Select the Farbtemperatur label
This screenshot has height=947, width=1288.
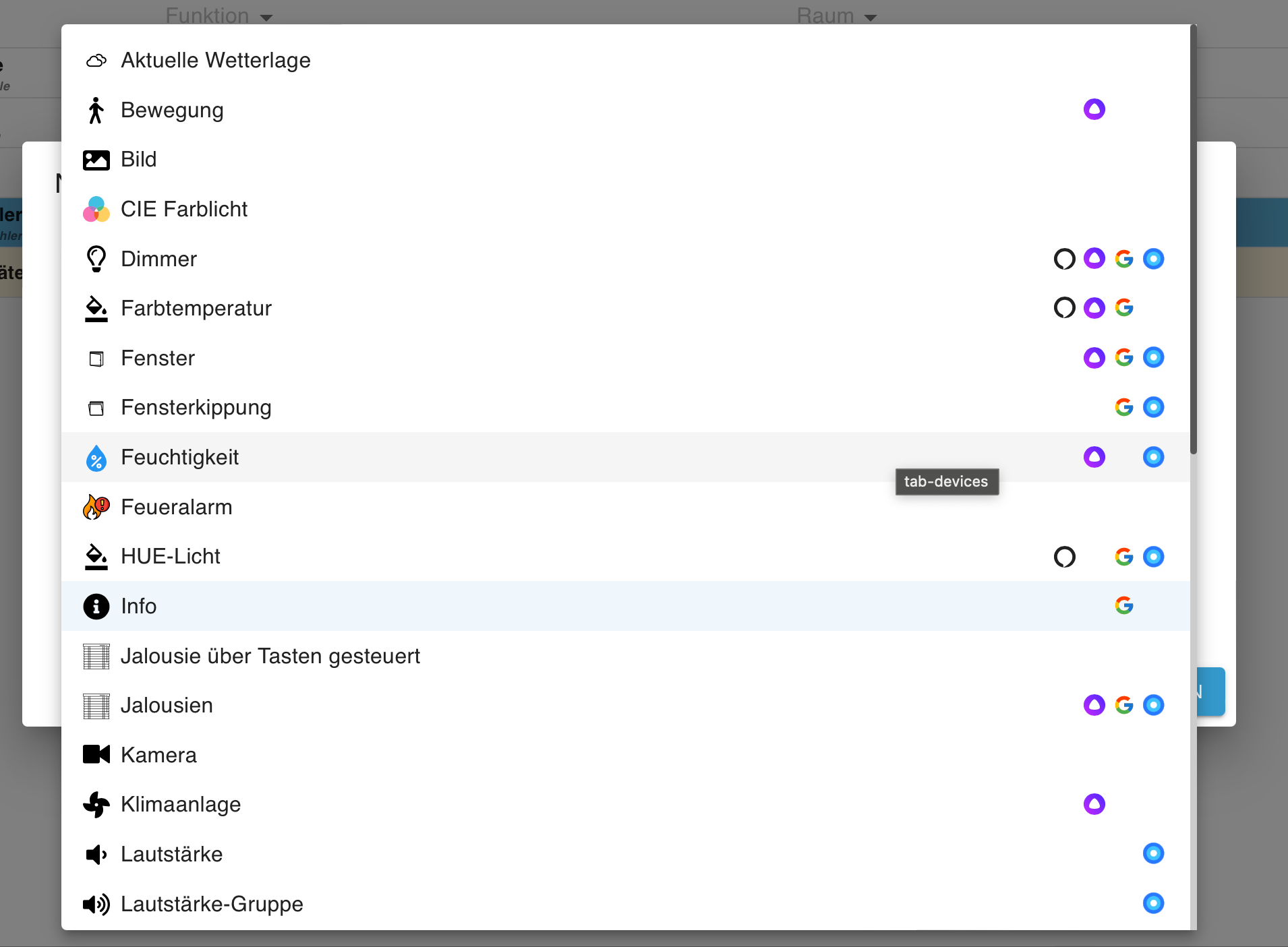click(x=196, y=308)
